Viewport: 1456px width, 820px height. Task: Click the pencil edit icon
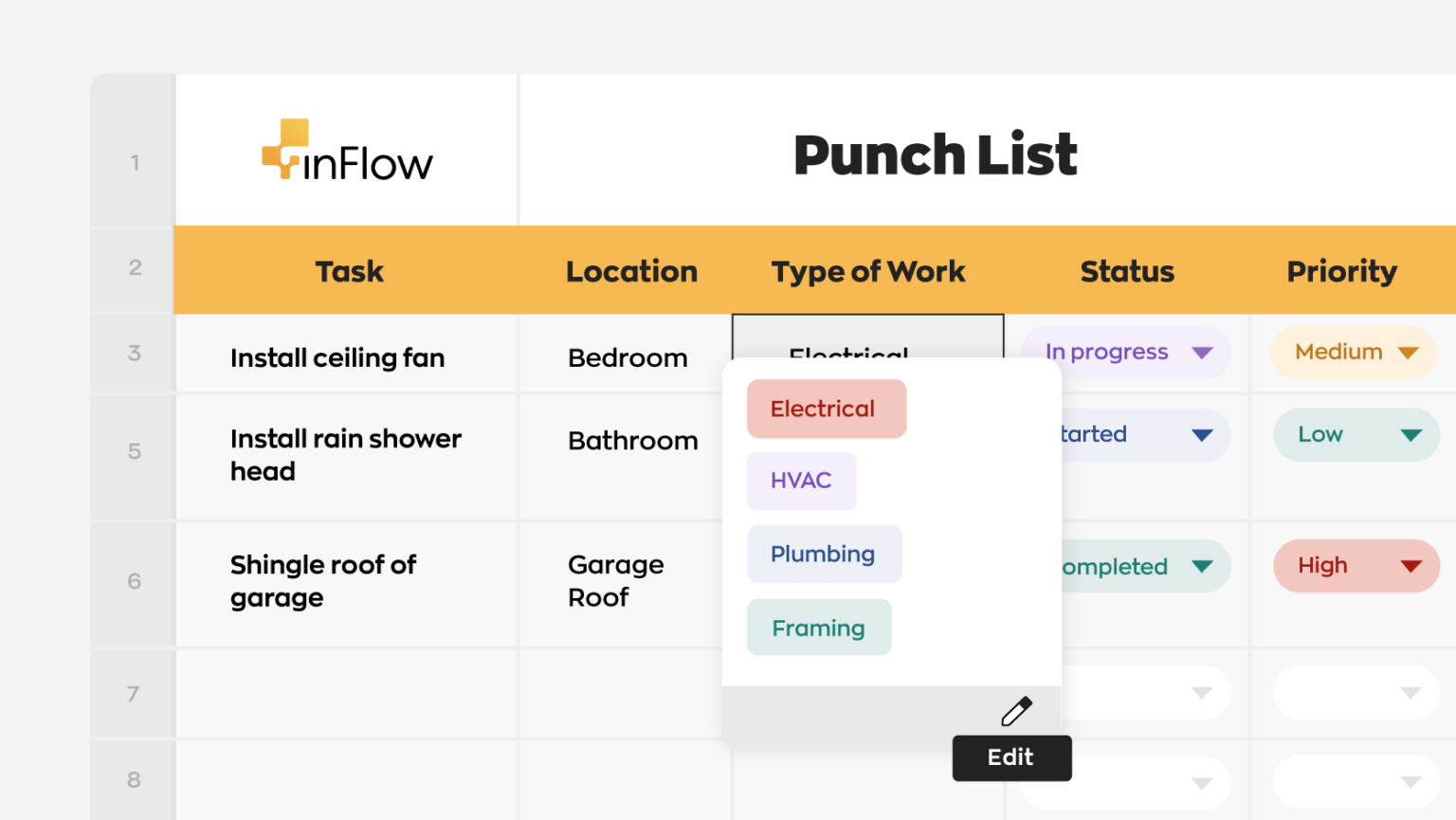point(1016,709)
